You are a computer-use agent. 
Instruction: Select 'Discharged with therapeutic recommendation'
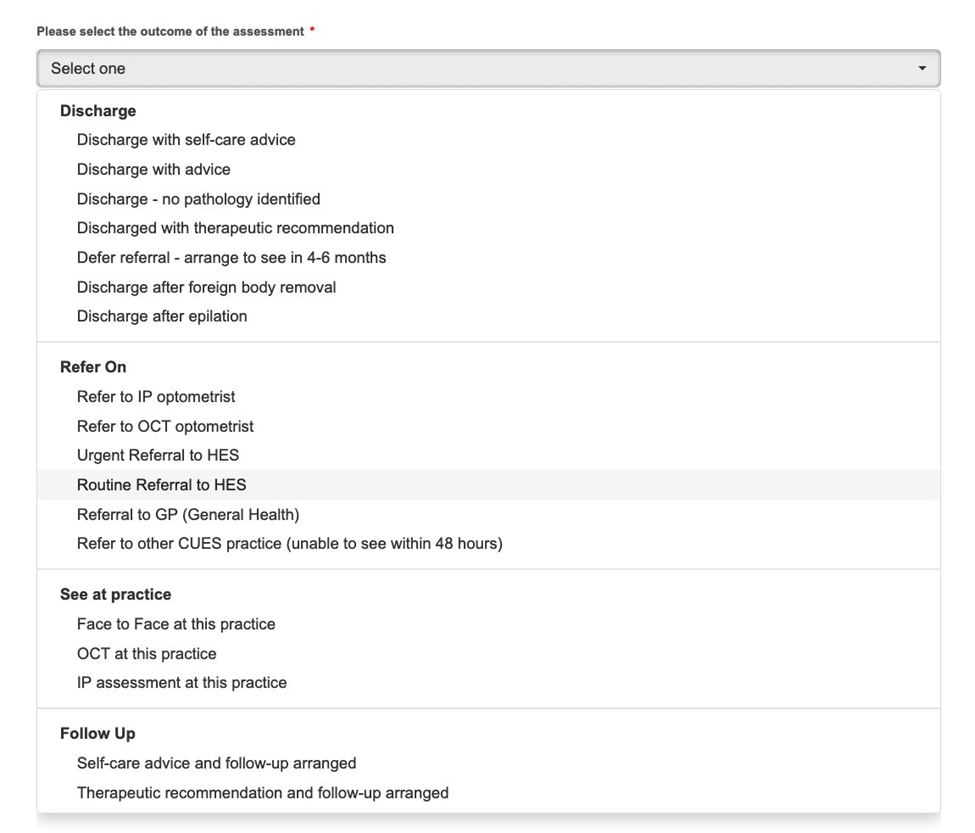click(488, 228)
